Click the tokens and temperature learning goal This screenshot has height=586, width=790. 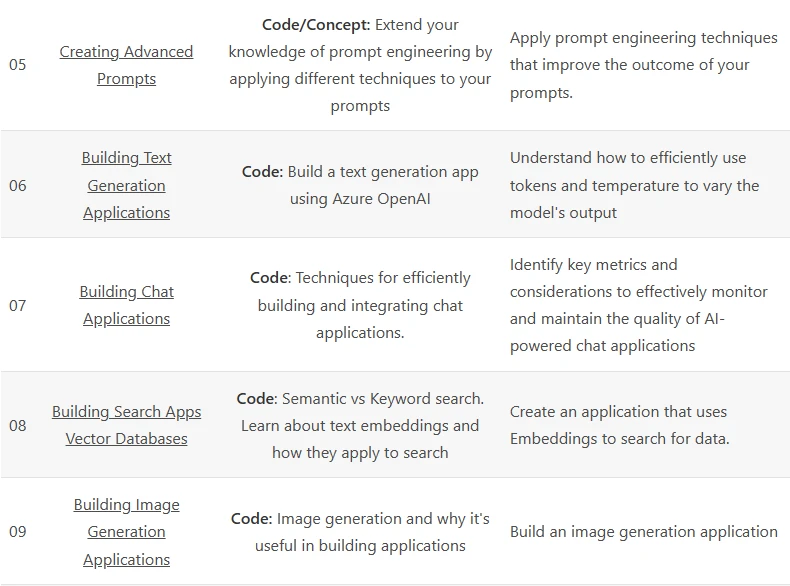[x=634, y=185]
